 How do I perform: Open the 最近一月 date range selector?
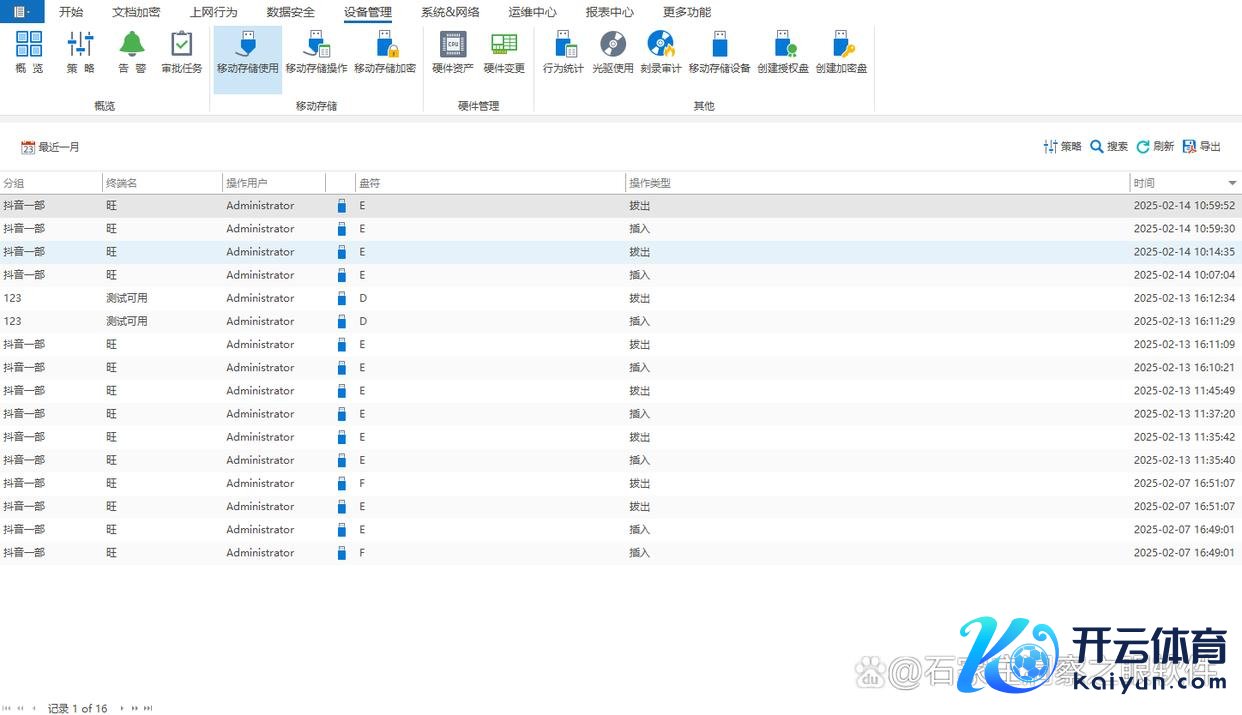coord(51,147)
